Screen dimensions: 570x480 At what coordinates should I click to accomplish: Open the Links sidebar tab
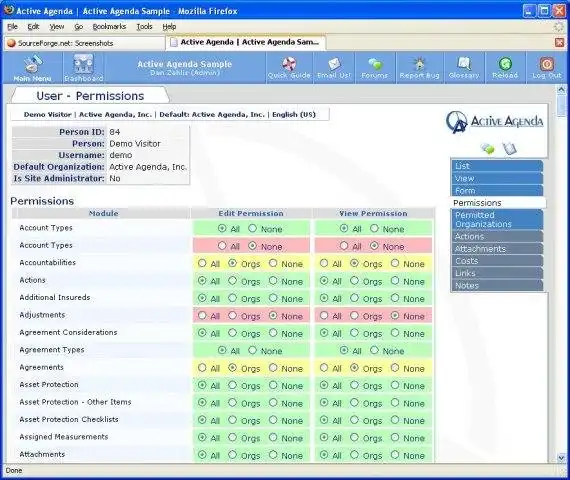tap(497, 273)
